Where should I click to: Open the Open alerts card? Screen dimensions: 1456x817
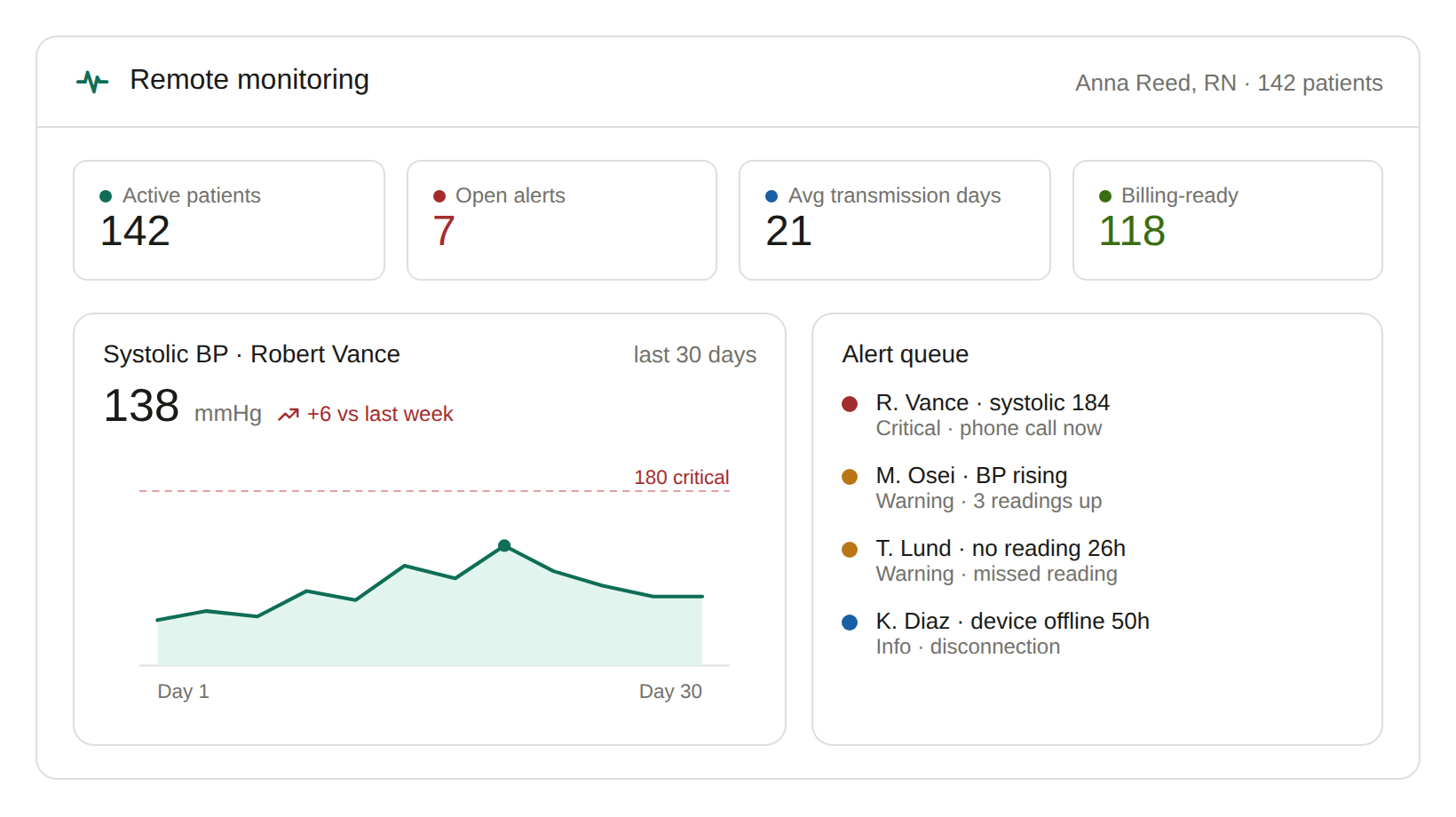pyautogui.click(x=562, y=220)
